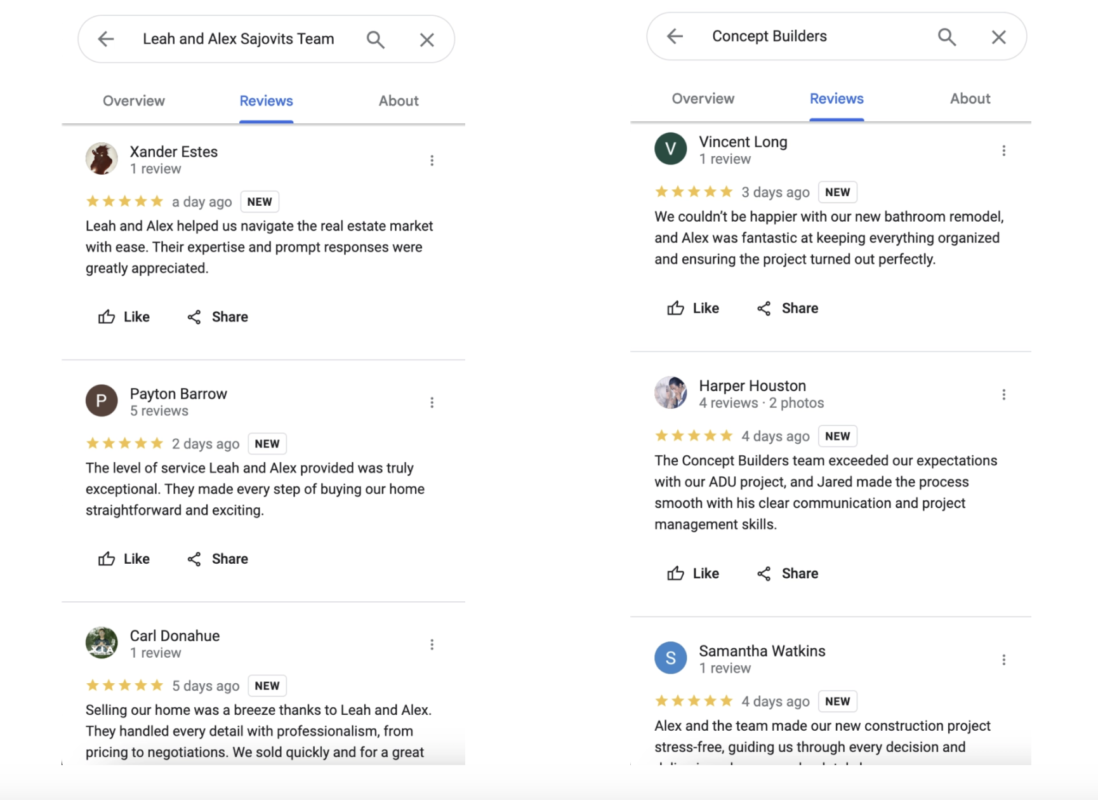Like Vincent Long's bathroom remodel review

point(693,308)
